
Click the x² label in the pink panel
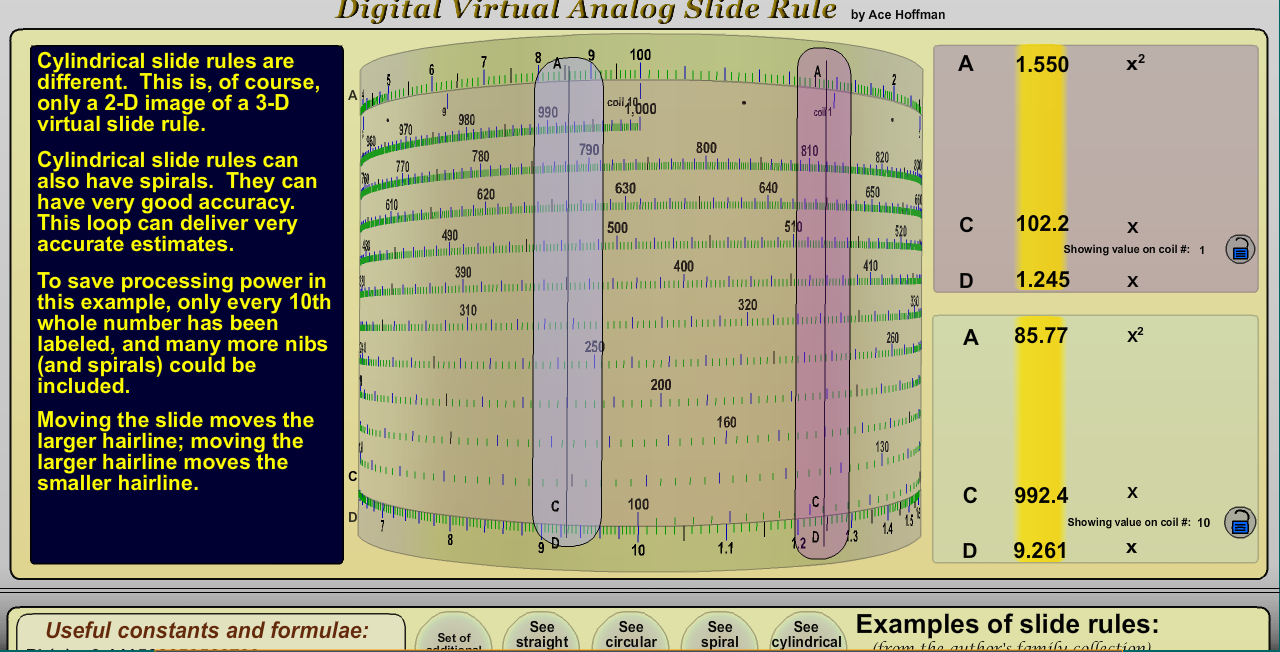tap(1135, 63)
